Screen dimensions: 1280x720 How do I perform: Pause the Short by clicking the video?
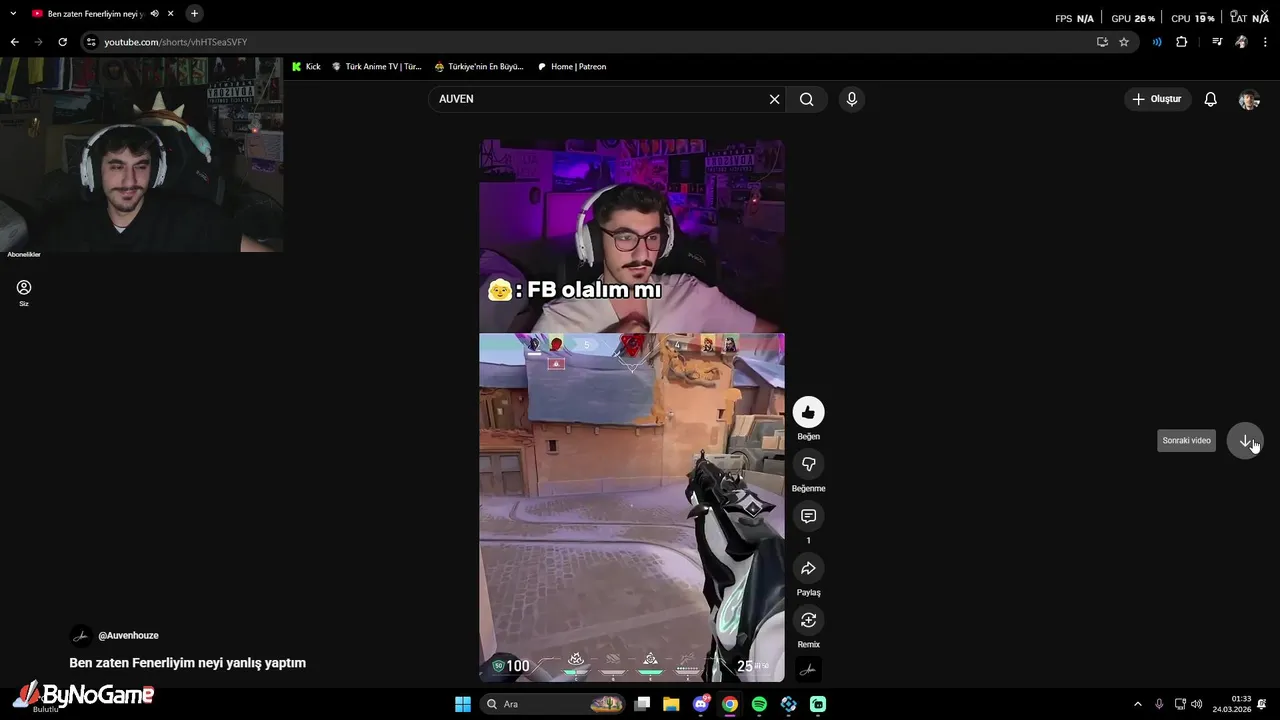pos(632,410)
